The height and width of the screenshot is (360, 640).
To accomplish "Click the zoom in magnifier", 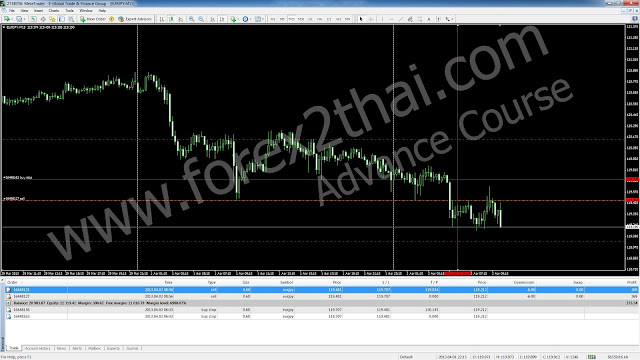I will (x=191, y=19).
